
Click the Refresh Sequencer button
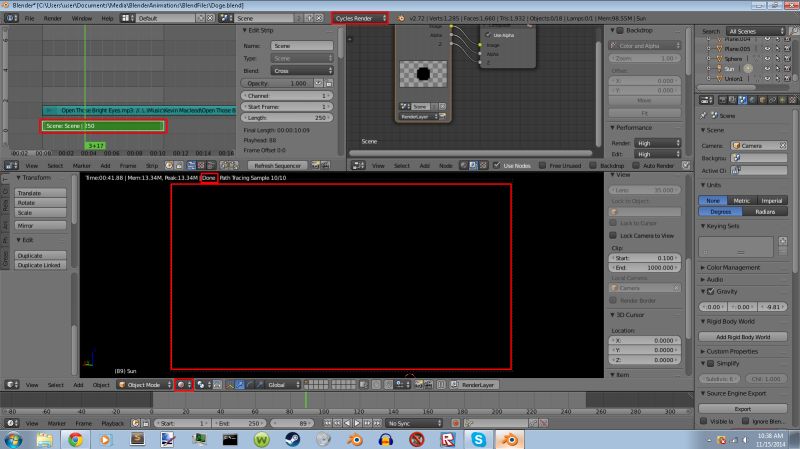coord(278,165)
